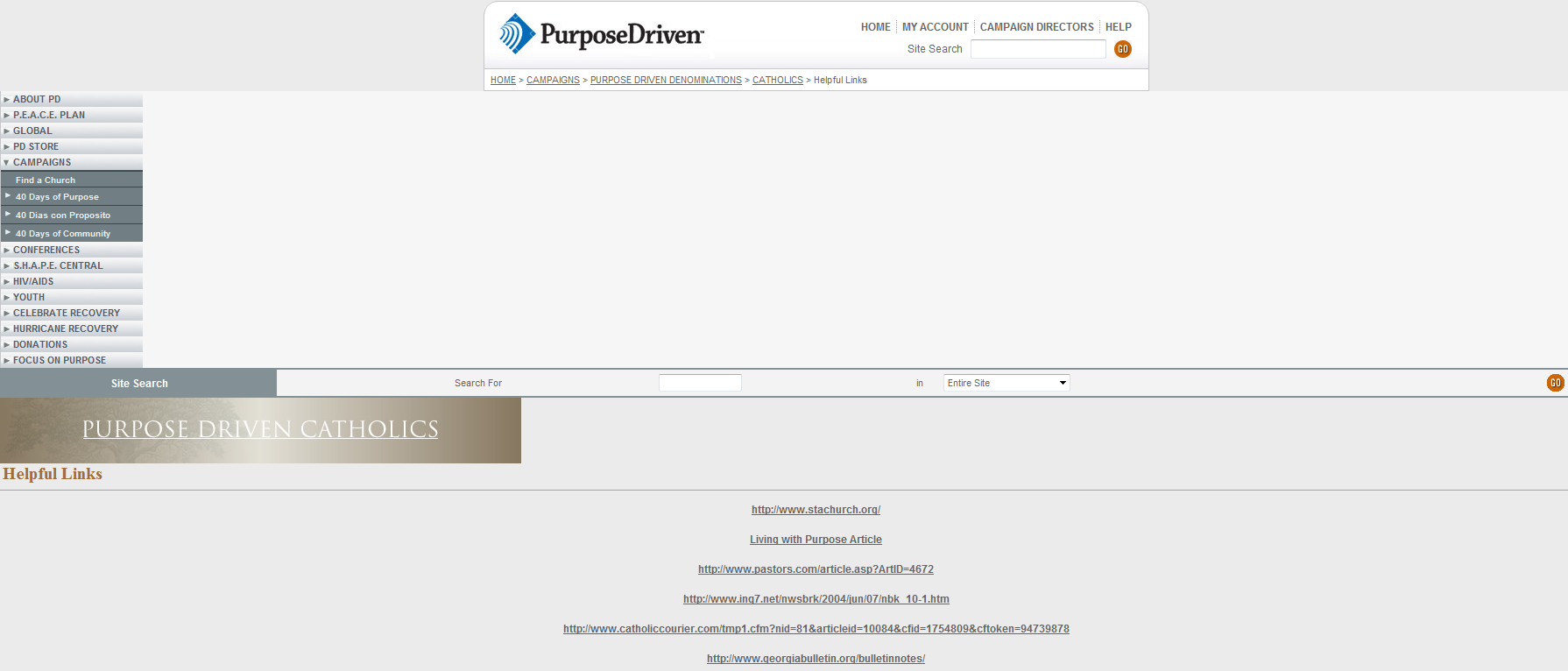Open HELP in top navigation
Viewport: 1568px width, 671px height.
pyautogui.click(x=1118, y=27)
